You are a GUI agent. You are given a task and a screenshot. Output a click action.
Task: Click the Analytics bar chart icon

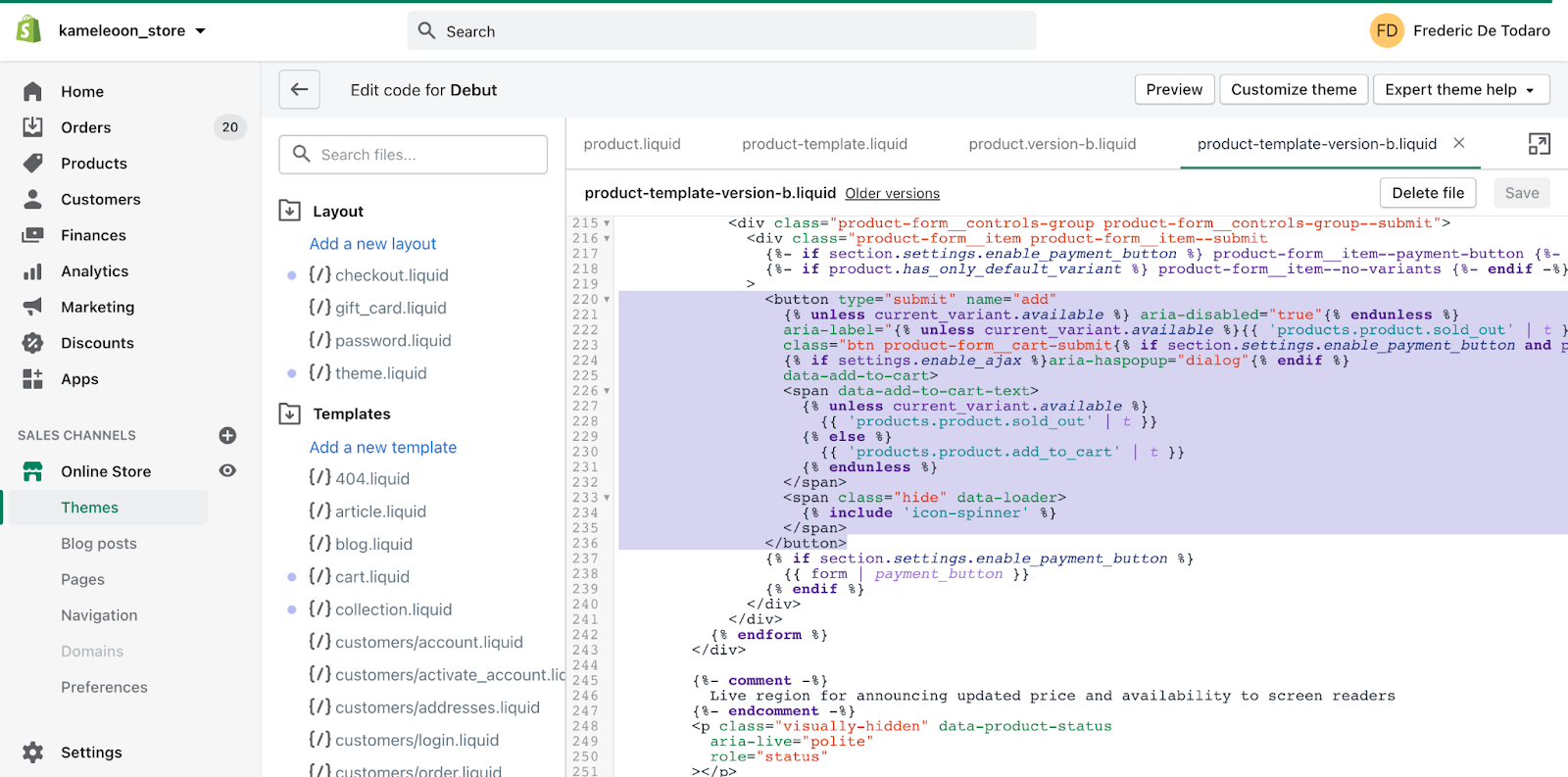pos(32,271)
